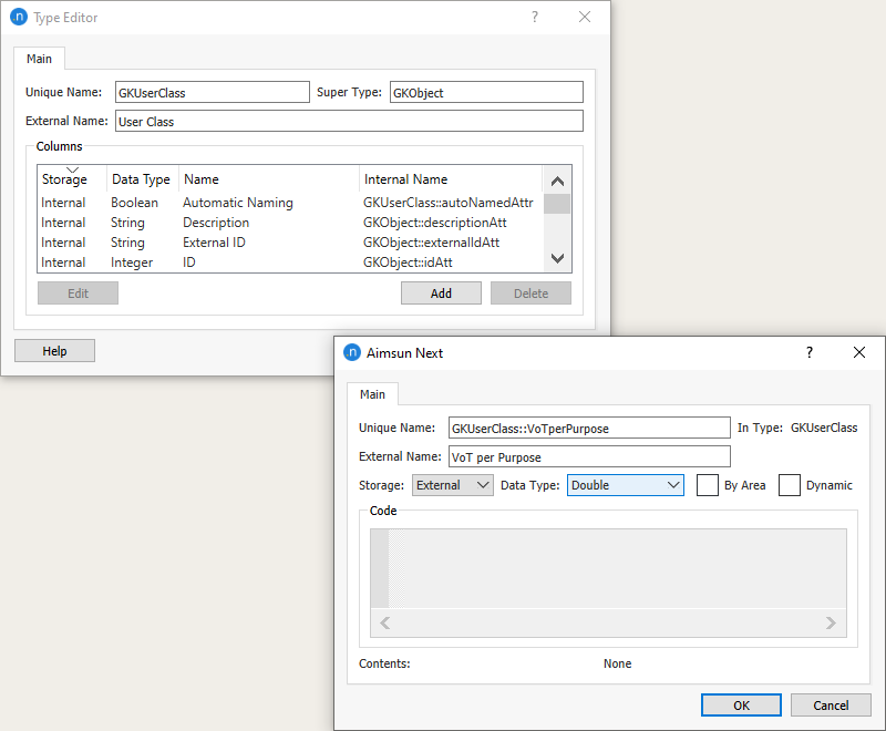Click the Storage column sort header
Viewport: 887px width, 731px height.
coord(71,179)
